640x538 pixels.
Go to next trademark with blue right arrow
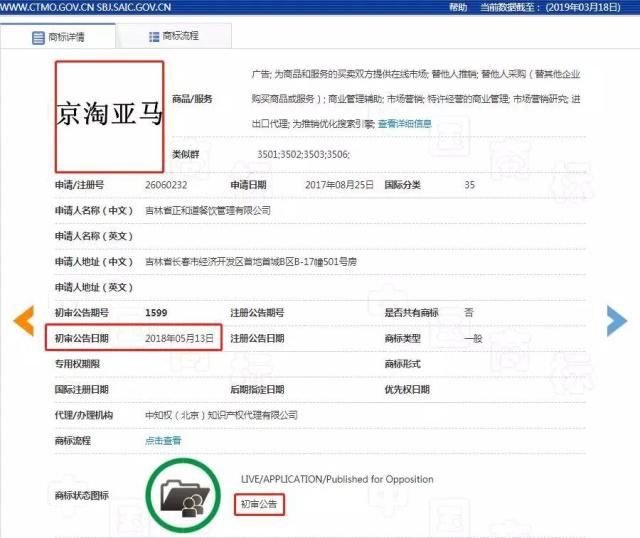pos(617,319)
